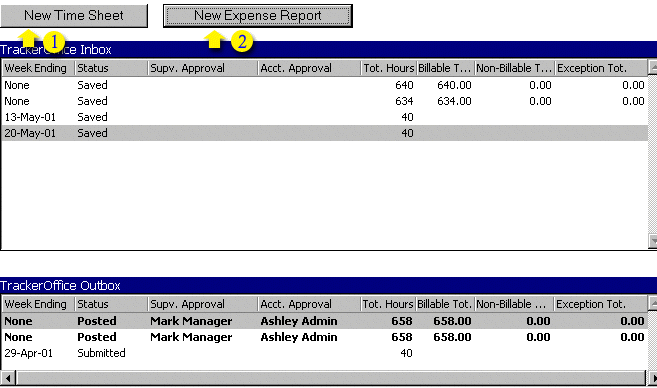Viewport: 657px width, 388px height.
Task: Click the Inbox Status column header
Action: click(111, 68)
